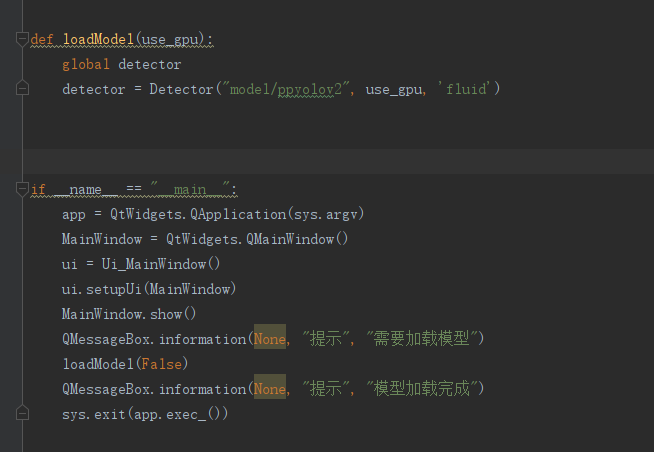The image size is (654, 452).
Task: Click the "__main__" string
Action: [190, 189]
